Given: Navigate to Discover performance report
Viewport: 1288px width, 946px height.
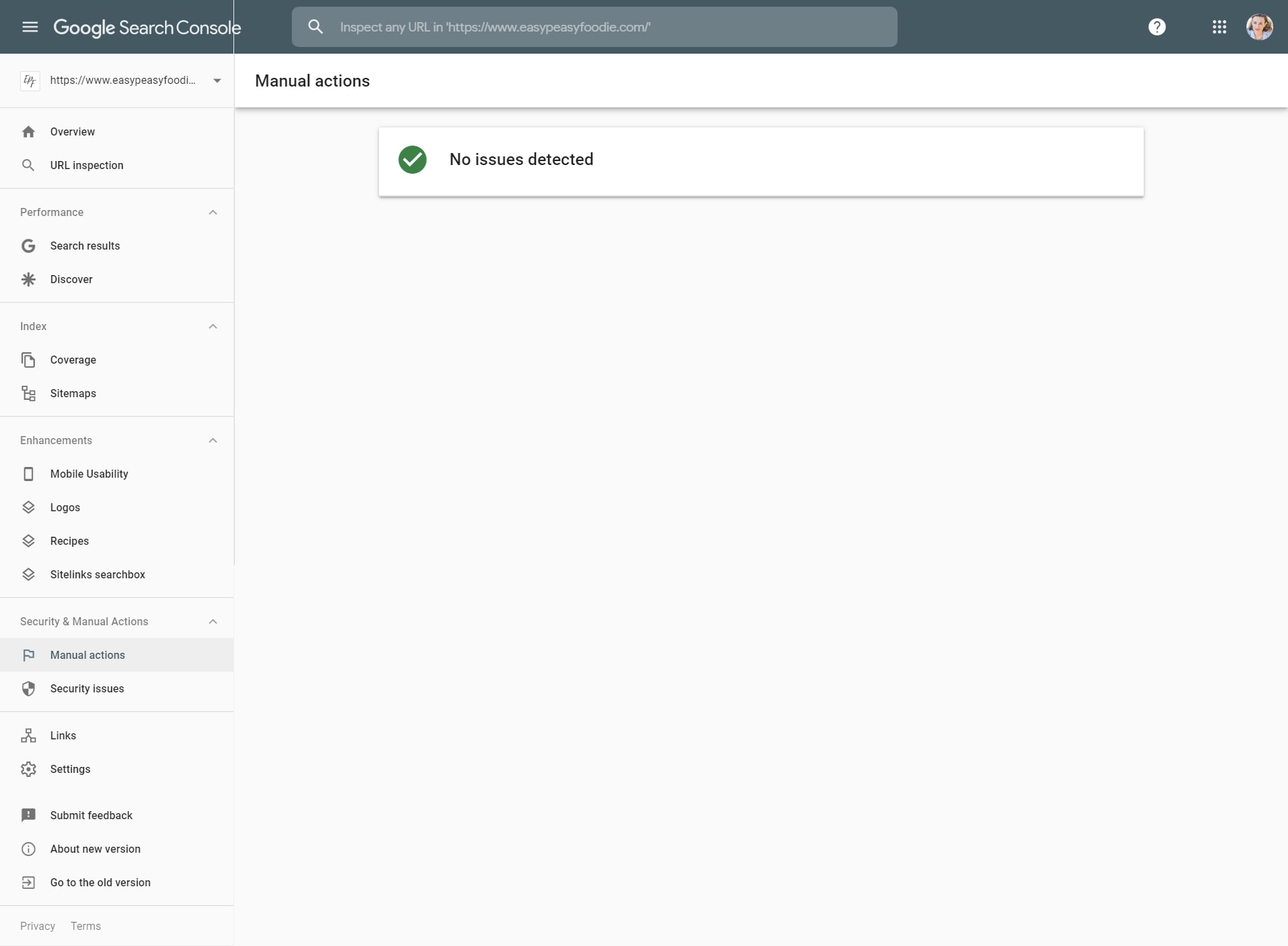Looking at the screenshot, I should (x=71, y=279).
